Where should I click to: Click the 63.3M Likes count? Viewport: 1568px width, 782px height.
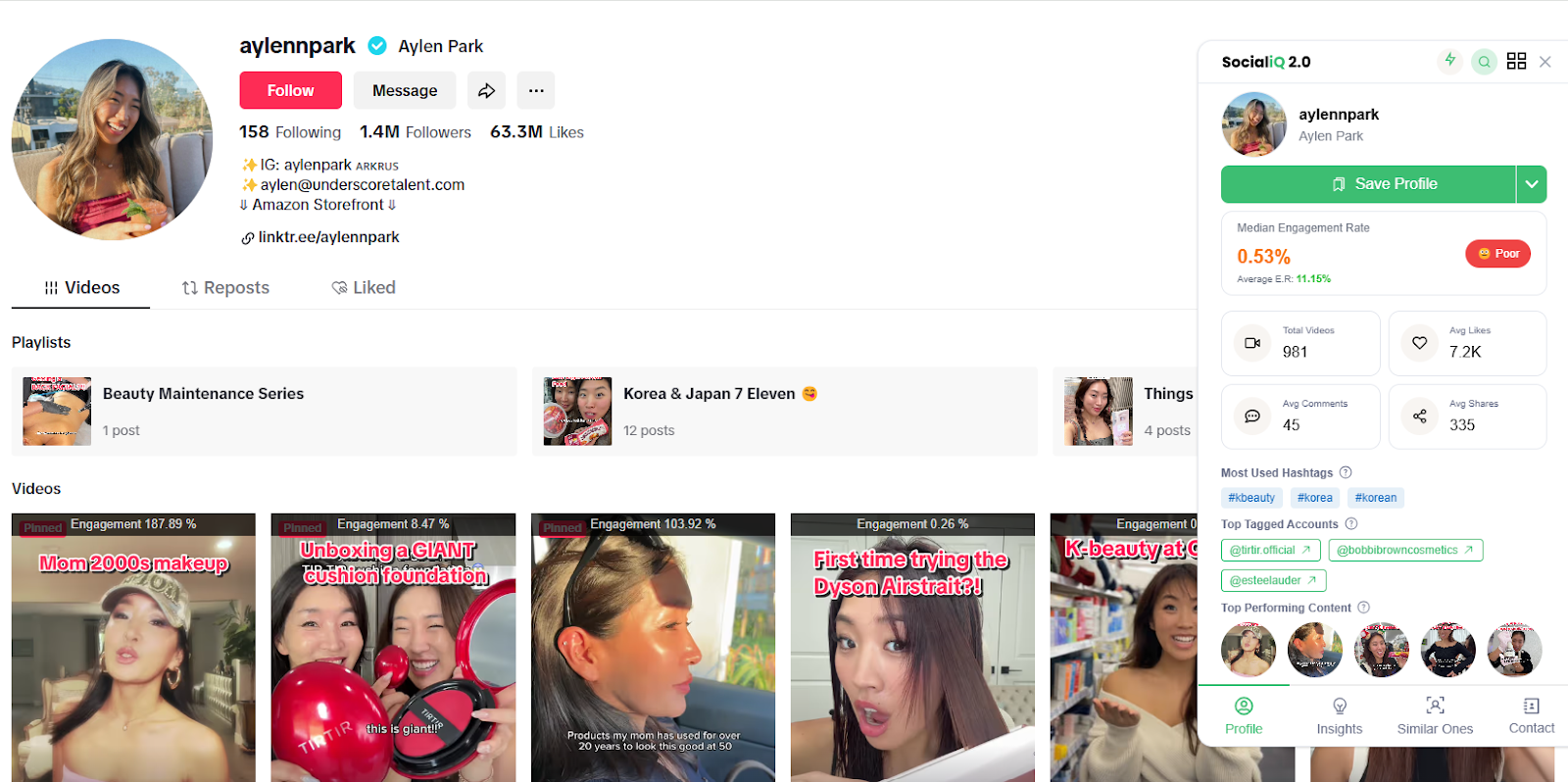point(537,132)
